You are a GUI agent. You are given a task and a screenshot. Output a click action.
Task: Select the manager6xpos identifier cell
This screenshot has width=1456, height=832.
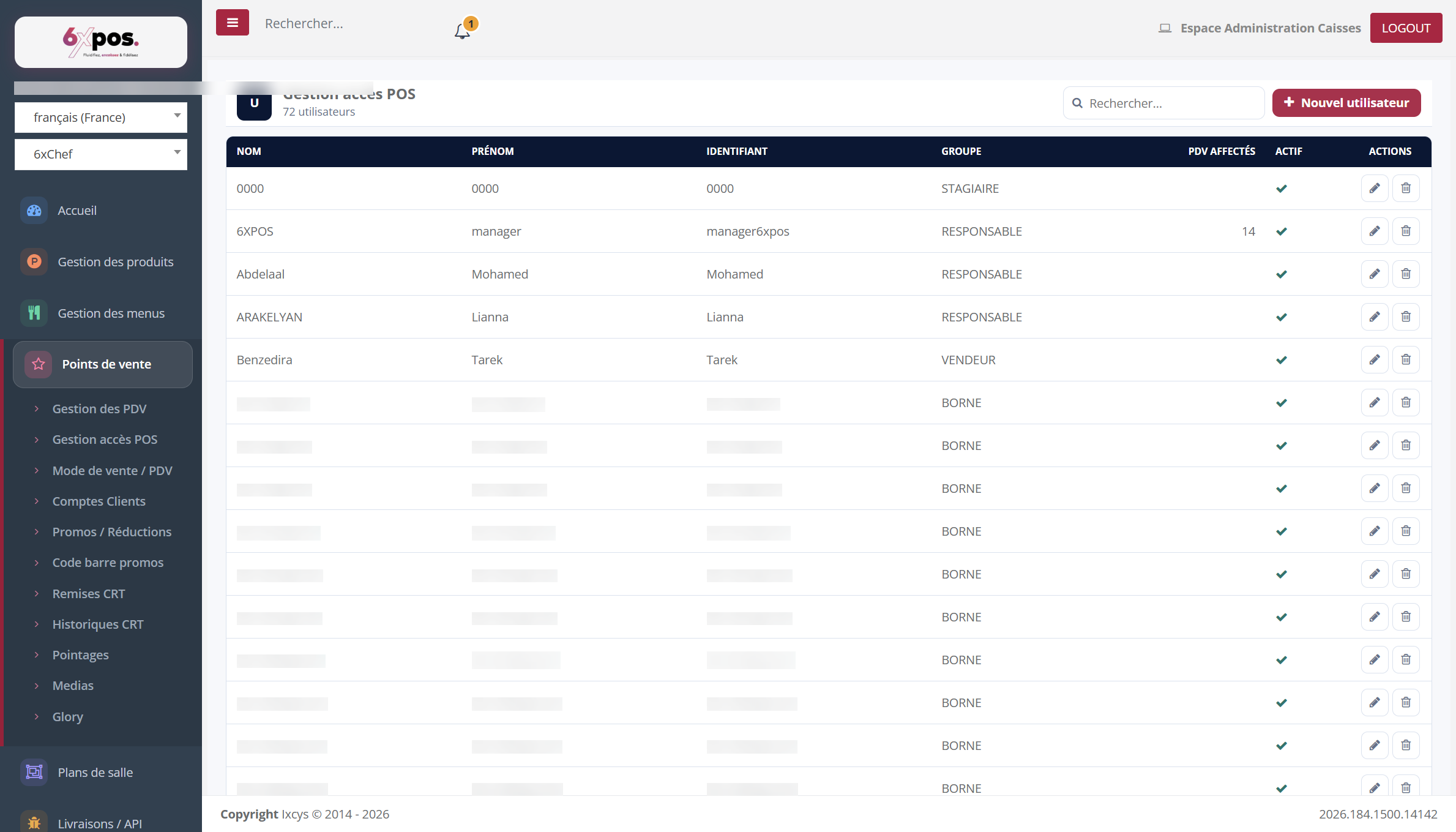click(x=748, y=231)
